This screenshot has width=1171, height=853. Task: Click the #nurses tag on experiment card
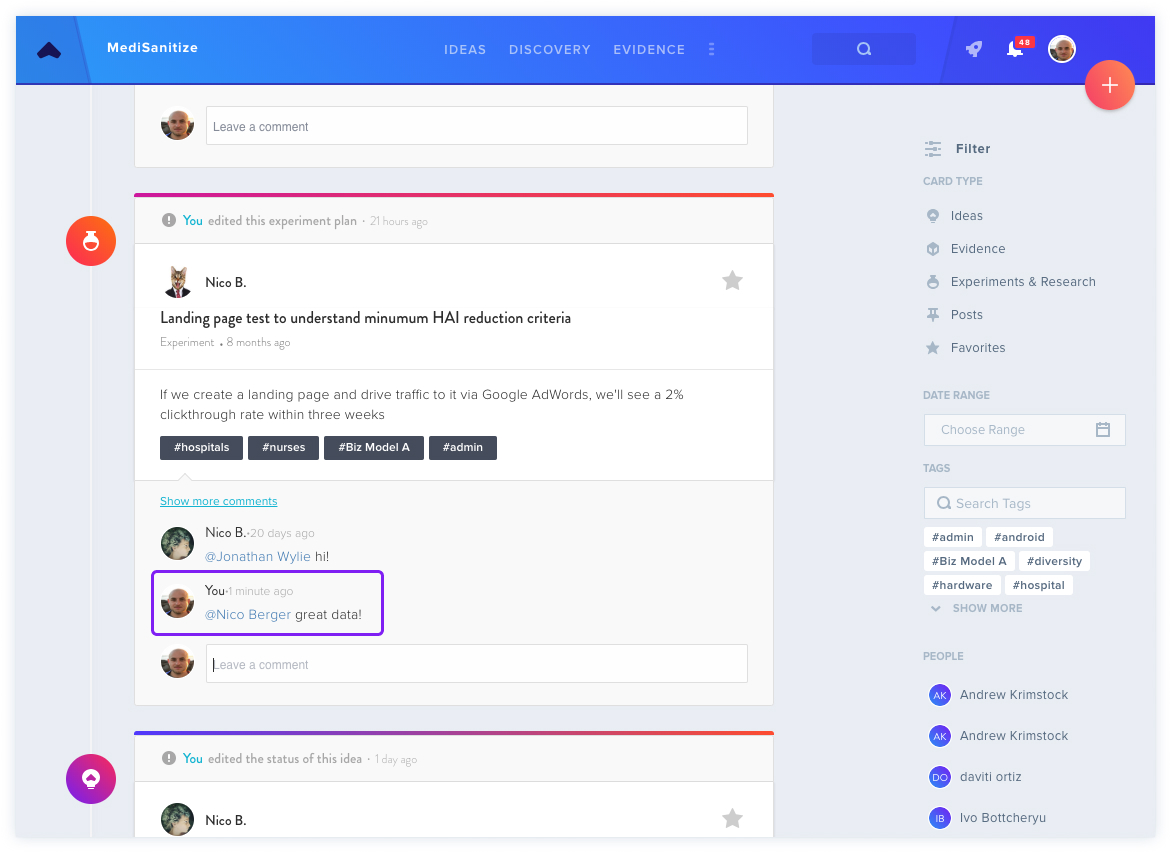[x=284, y=447]
